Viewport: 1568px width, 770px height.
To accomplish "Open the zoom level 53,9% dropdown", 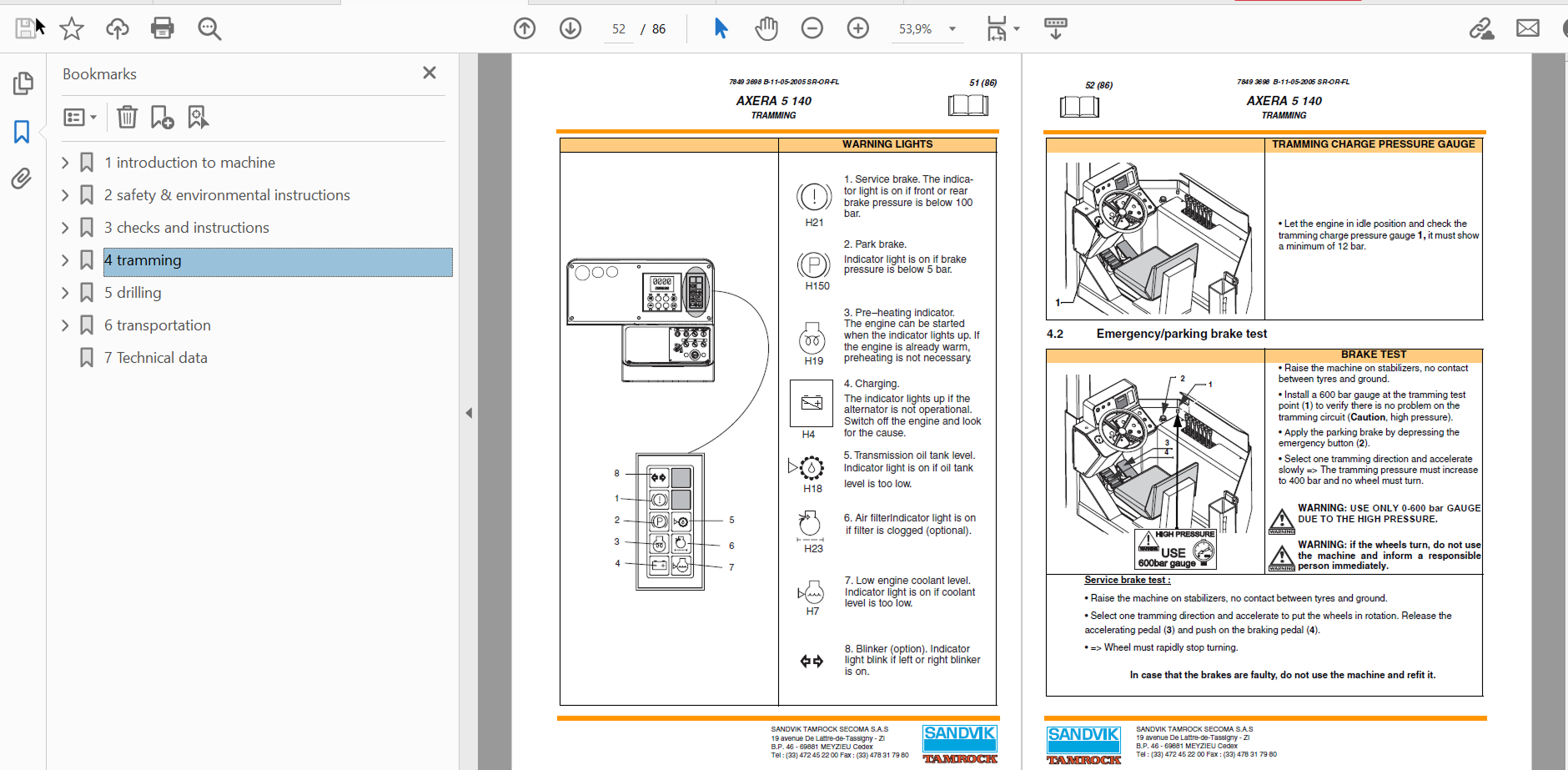I will 952,29.
